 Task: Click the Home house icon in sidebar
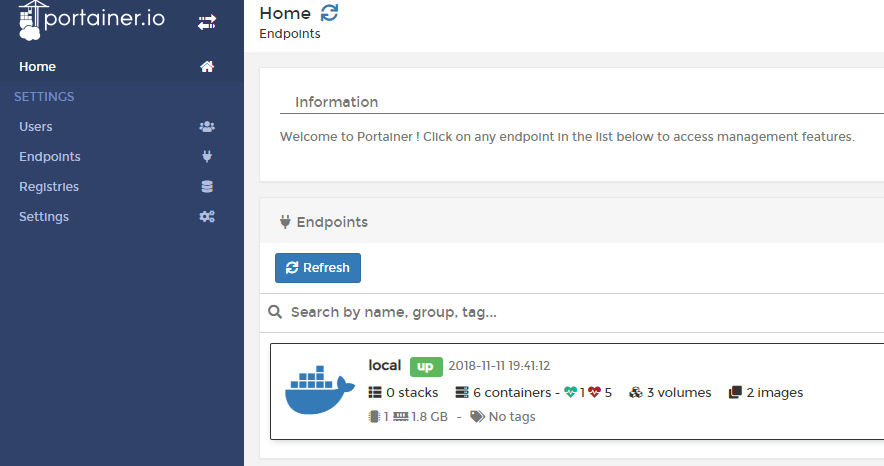(207, 67)
